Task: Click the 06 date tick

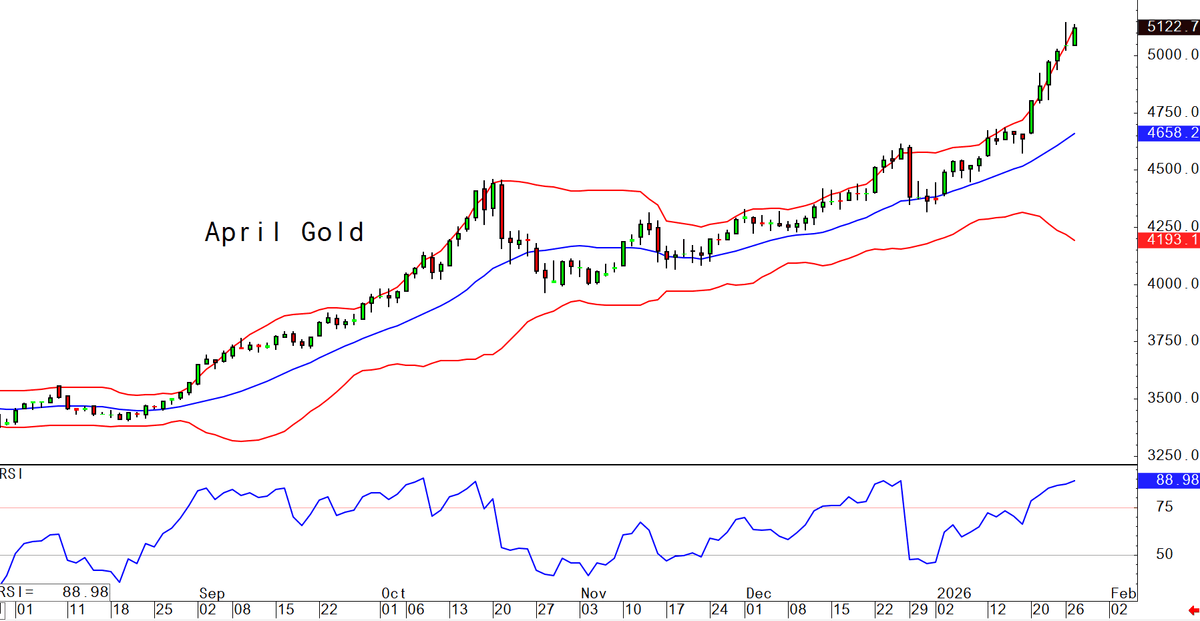Action: point(418,608)
